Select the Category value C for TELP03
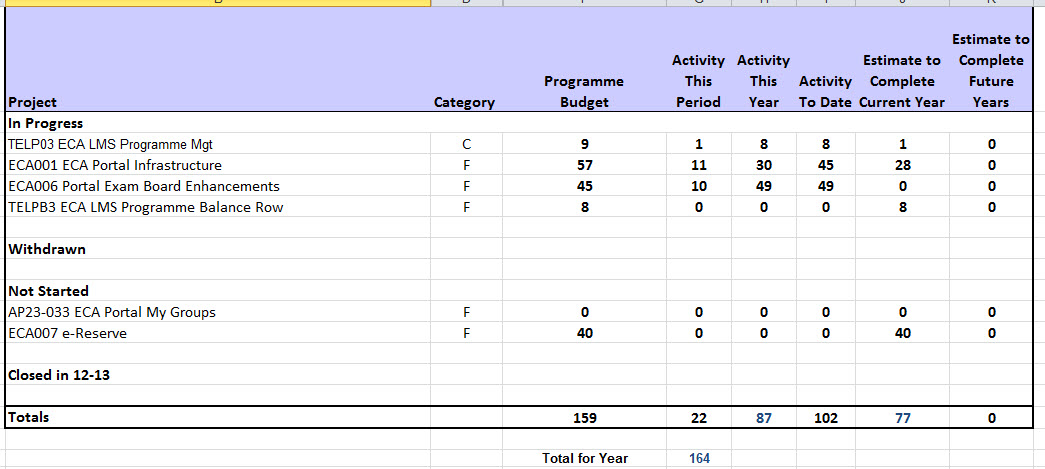This screenshot has width=1045, height=469. [x=465, y=144]
